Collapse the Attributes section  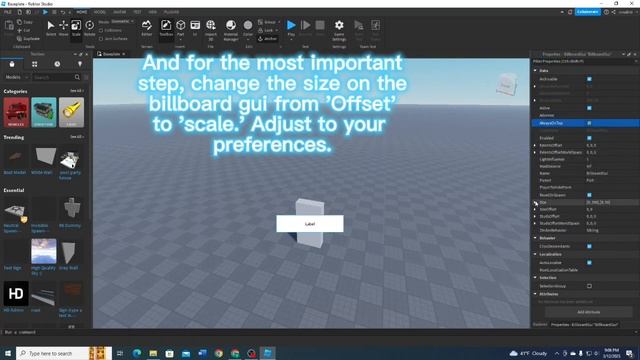click(535, 294)
